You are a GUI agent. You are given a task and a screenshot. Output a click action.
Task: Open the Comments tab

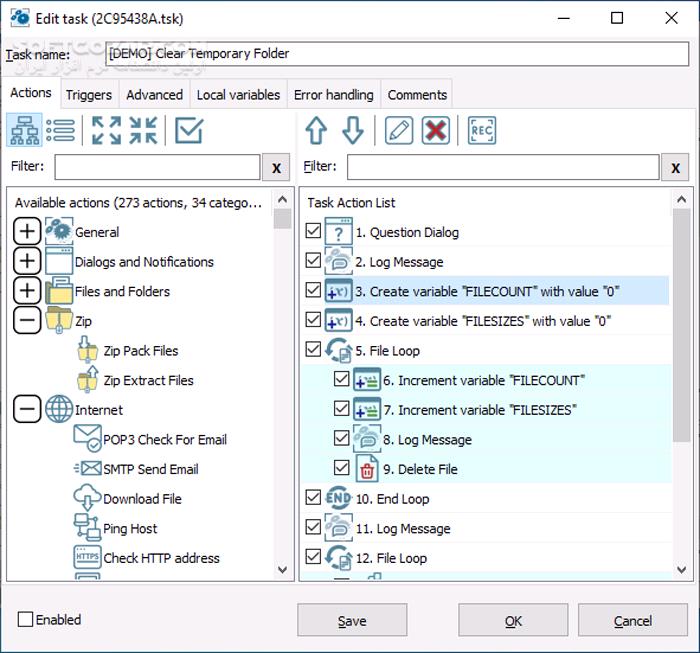pyautogui.click(x=417, y=95)
